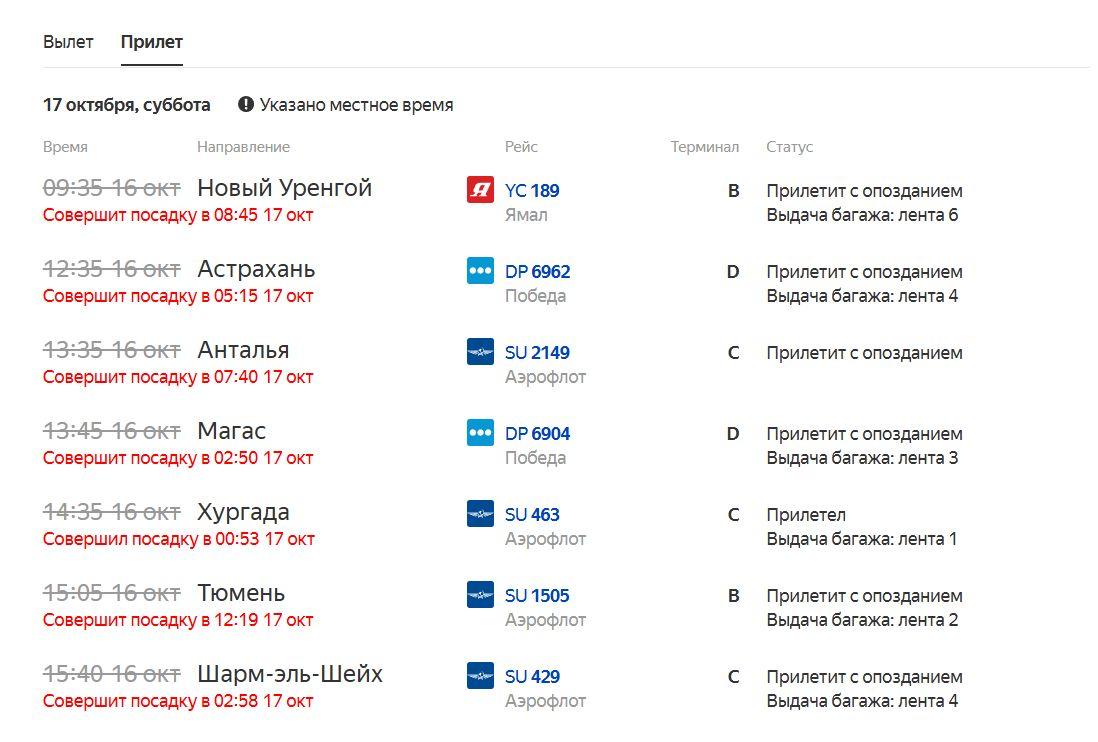The height and width of the screenshot is (742, 1098).
Task: Click red text landing at 05:15 17 окт
Action: pyautogui.click(x=178, y=296)
